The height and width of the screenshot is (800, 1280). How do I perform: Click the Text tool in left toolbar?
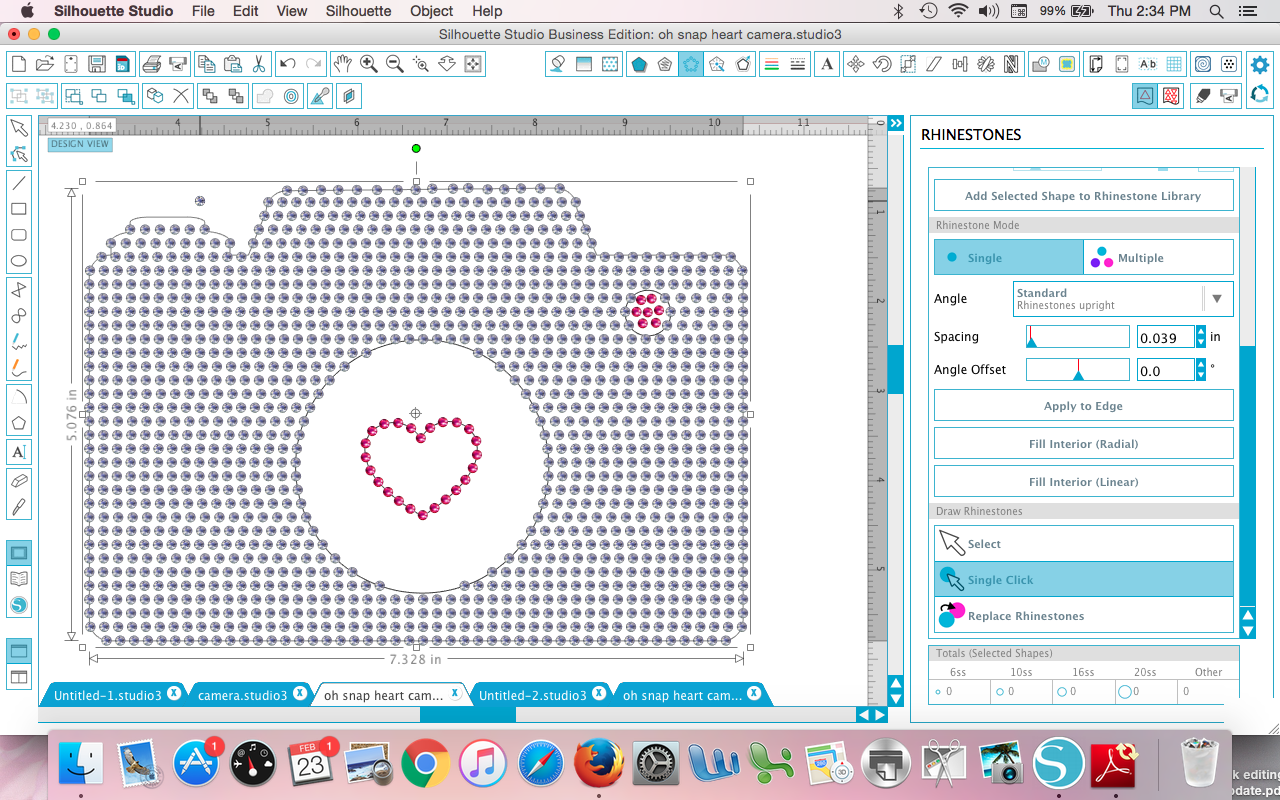coord(19,451)
